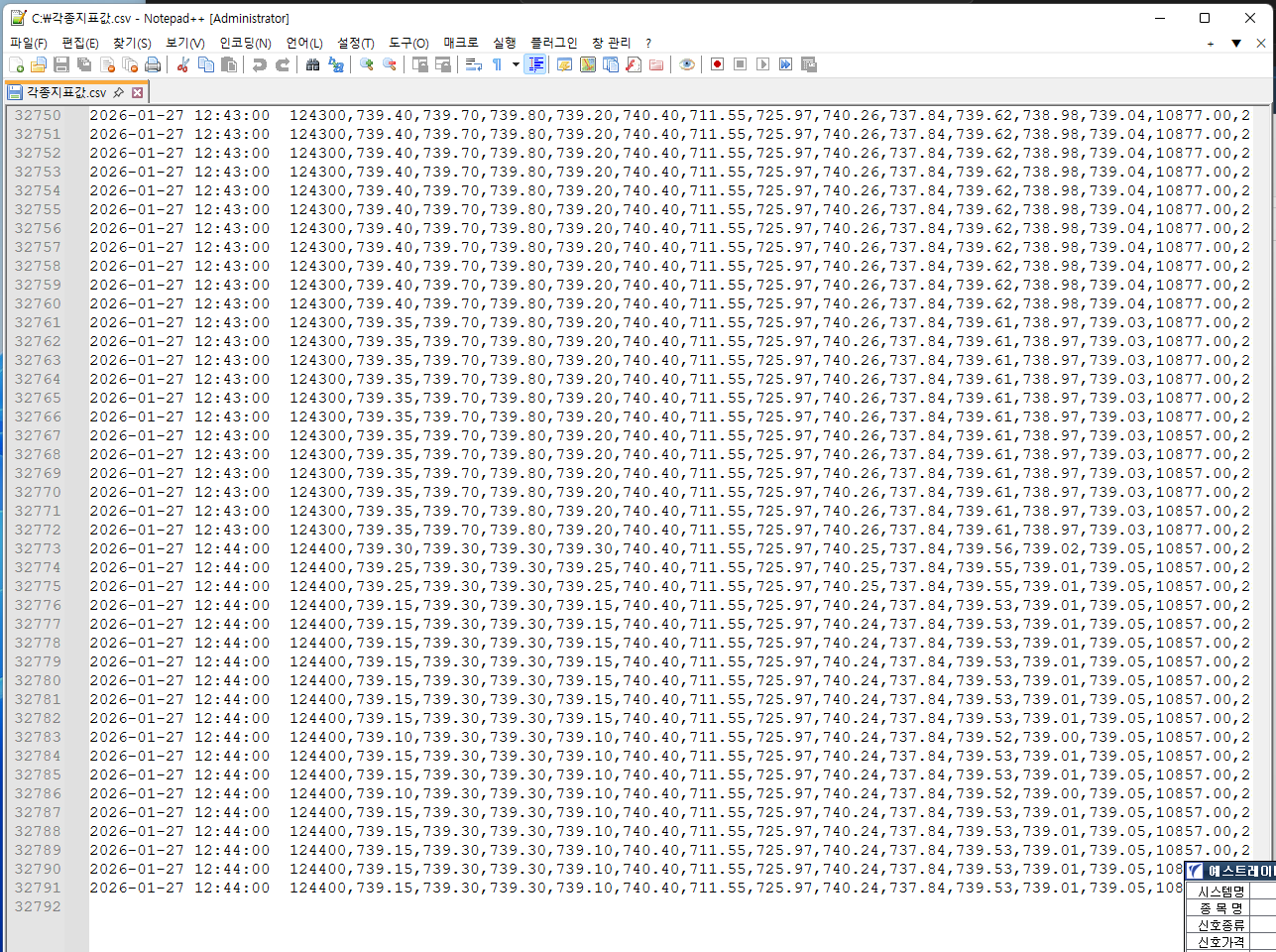Image resolution: width=1276 pixels, height=952 pixels.
Task: Click the Print icon in toolbar
Action: (x=153, y=64)
